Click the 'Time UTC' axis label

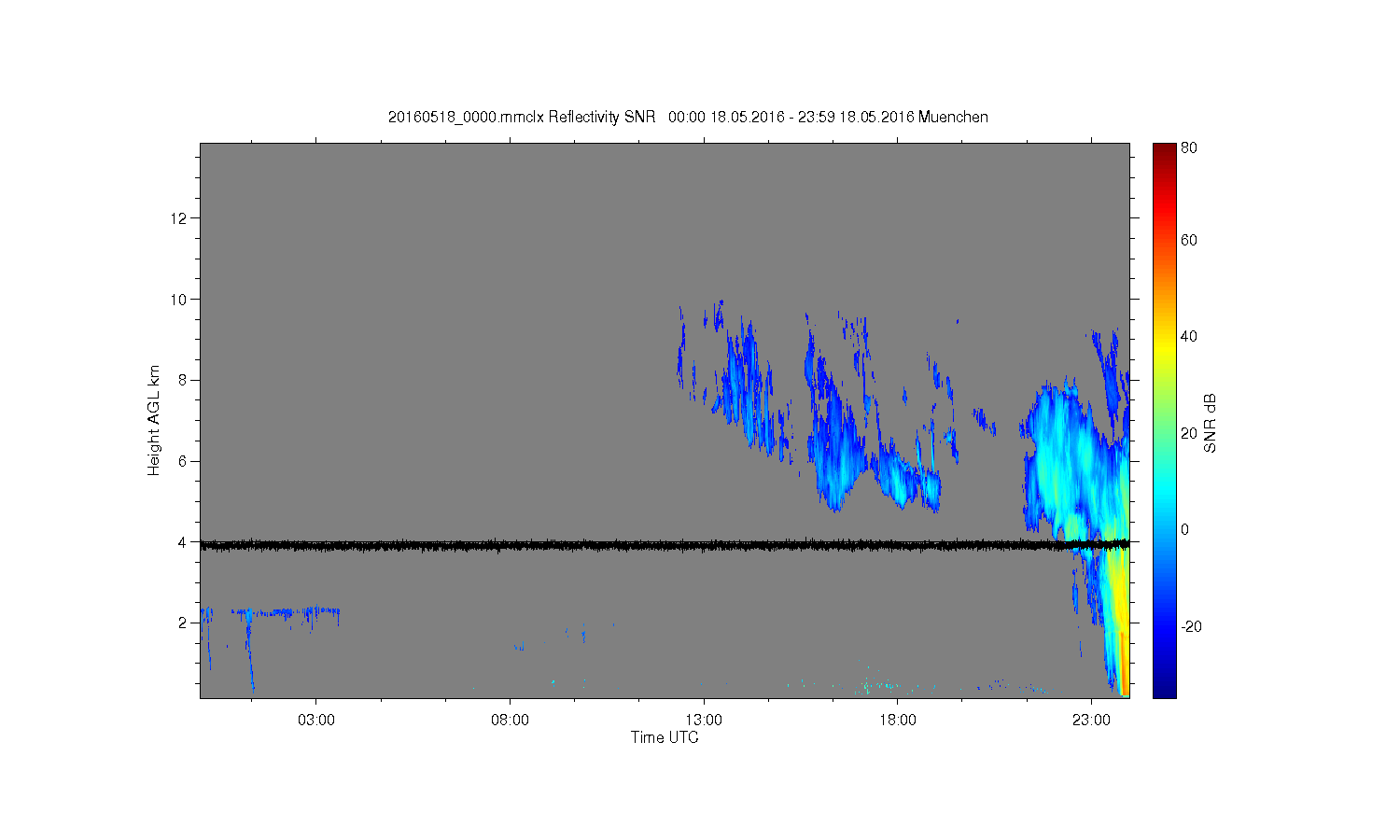click(x=665, y=737)
